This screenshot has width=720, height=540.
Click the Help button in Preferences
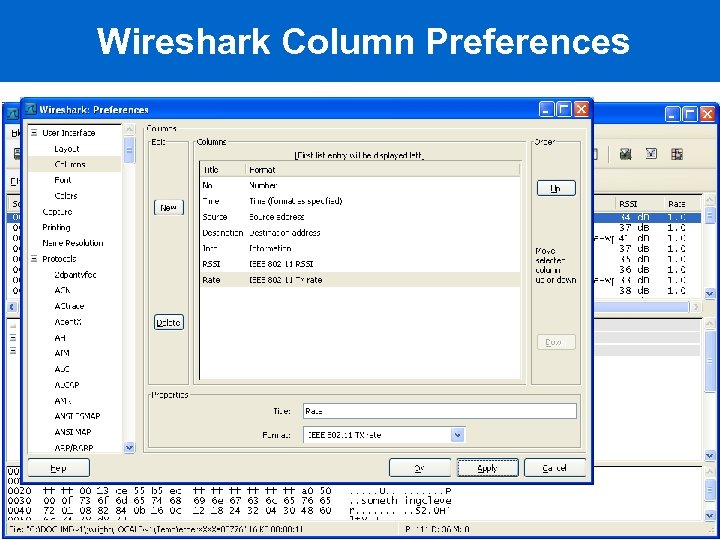click(x=58, y=468)
